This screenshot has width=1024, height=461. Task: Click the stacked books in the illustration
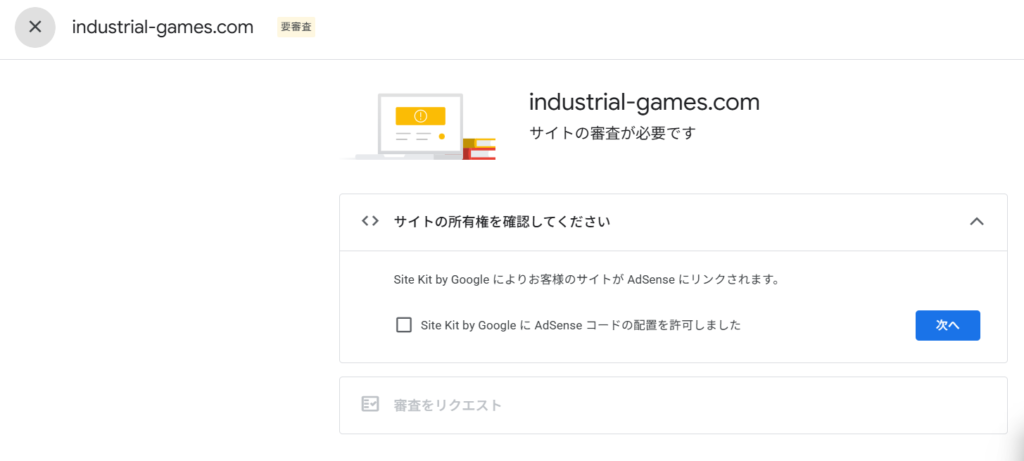[x=480, y=149]
